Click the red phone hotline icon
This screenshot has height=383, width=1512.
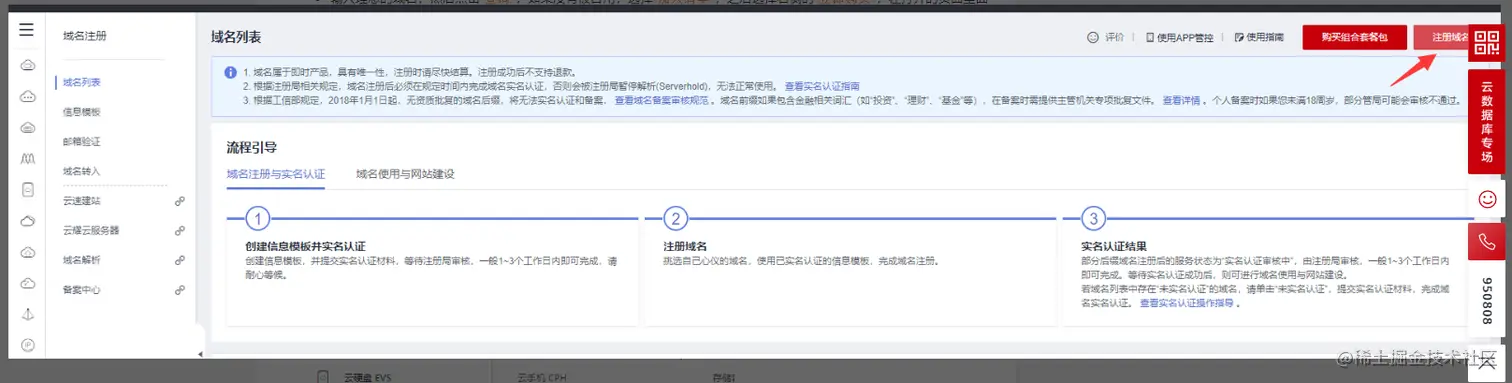1487,242
